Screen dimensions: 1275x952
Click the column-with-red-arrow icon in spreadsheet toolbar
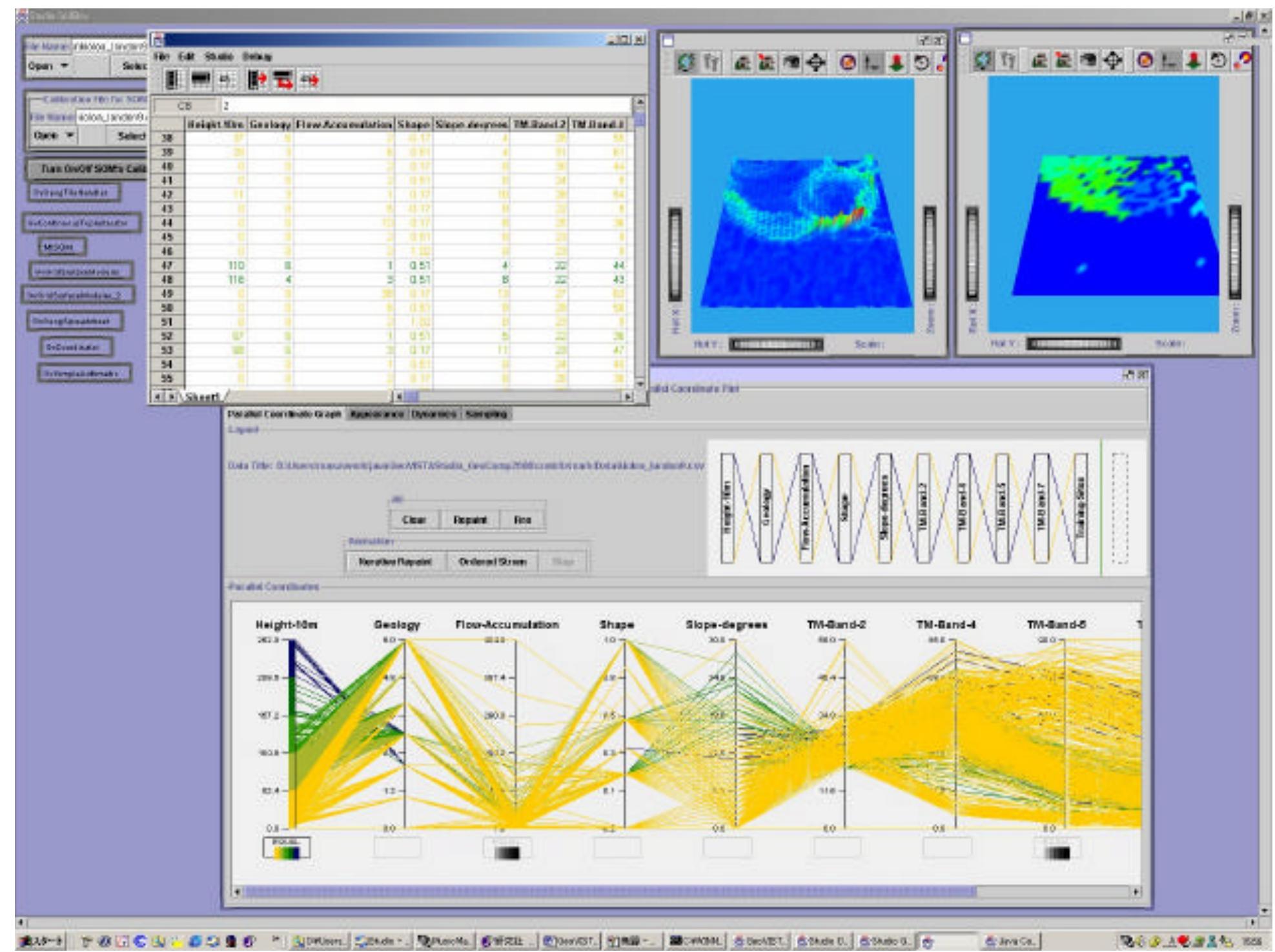257,80
